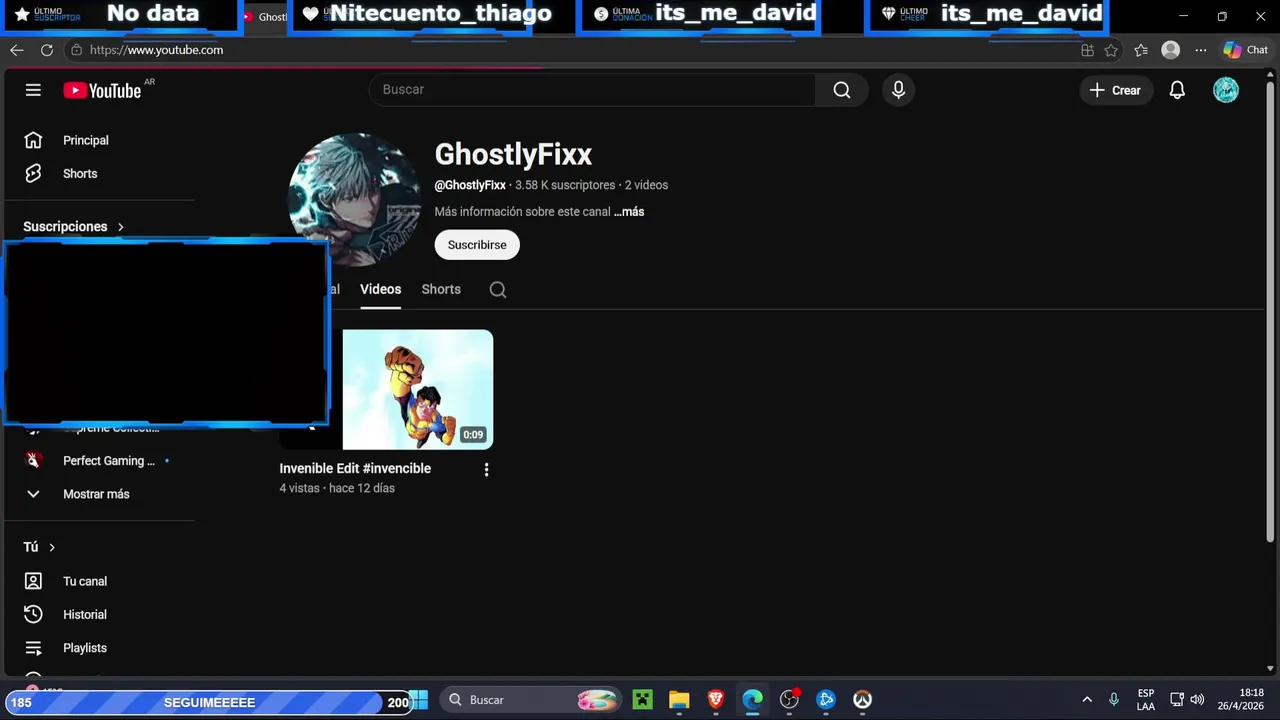
Task: Expand the Suscripciones section chevron
Action: pos(120,227)
